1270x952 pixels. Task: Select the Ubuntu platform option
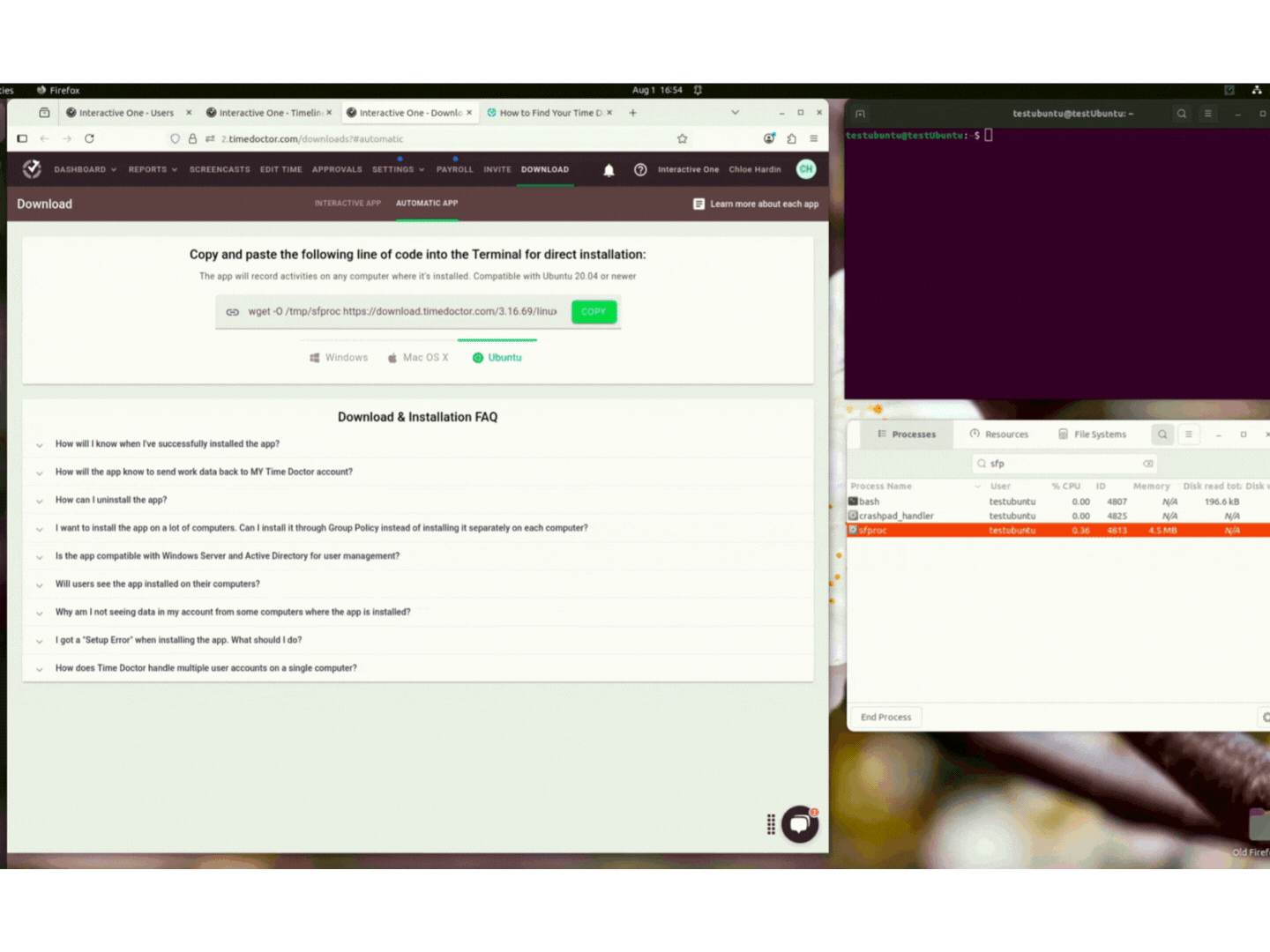click(497, 358)
